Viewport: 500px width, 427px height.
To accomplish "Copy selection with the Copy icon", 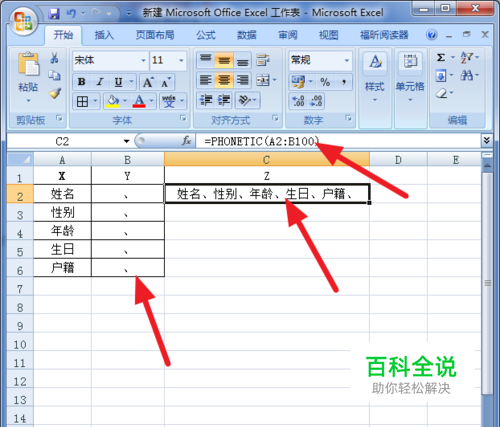I will click(x=54, y=75).
